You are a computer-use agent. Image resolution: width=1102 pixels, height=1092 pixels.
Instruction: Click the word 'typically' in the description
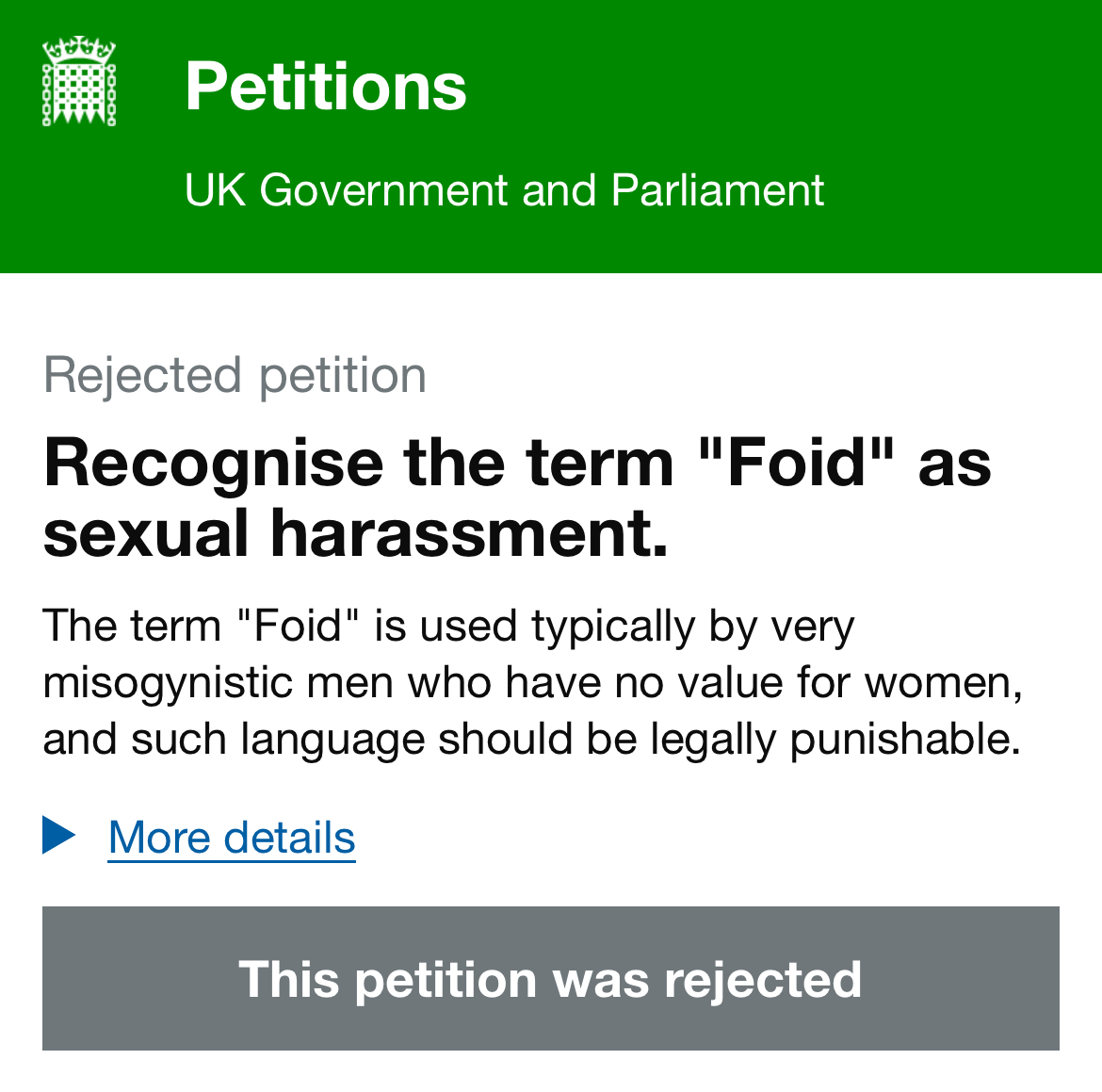pos(612,626)
